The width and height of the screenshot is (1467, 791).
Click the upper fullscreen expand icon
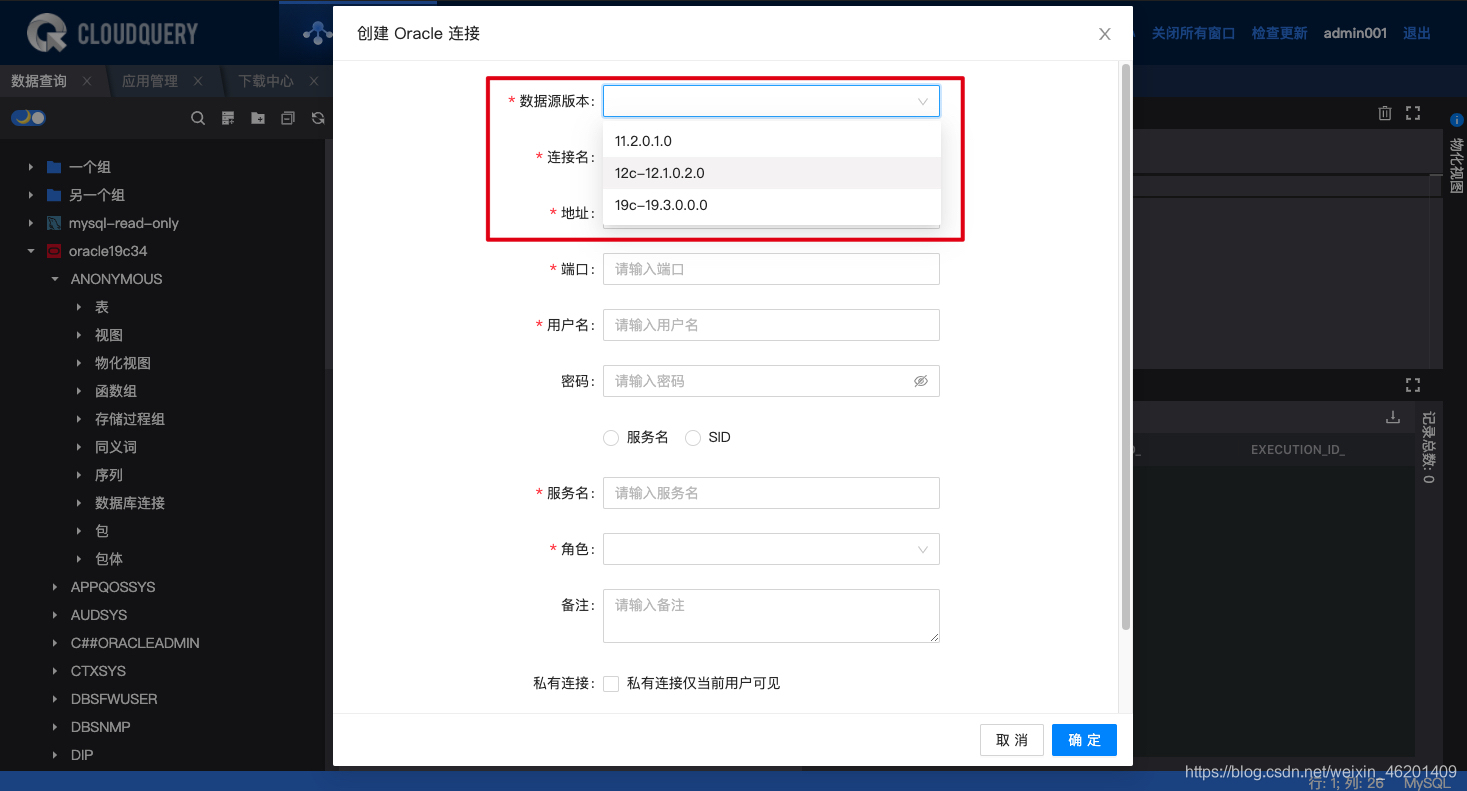click(x=1413, y=113)
